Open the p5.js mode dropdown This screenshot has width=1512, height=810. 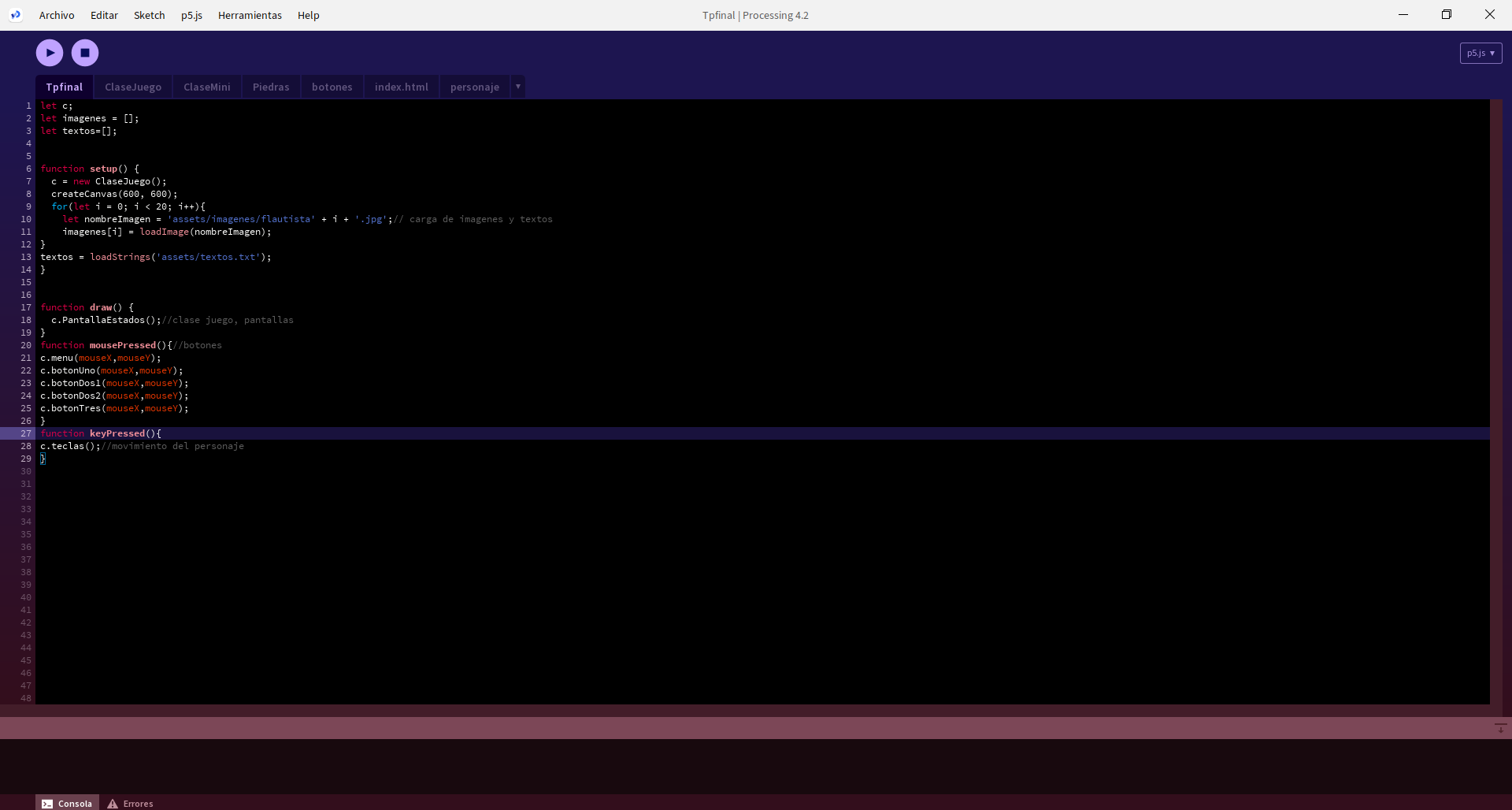1480,53
